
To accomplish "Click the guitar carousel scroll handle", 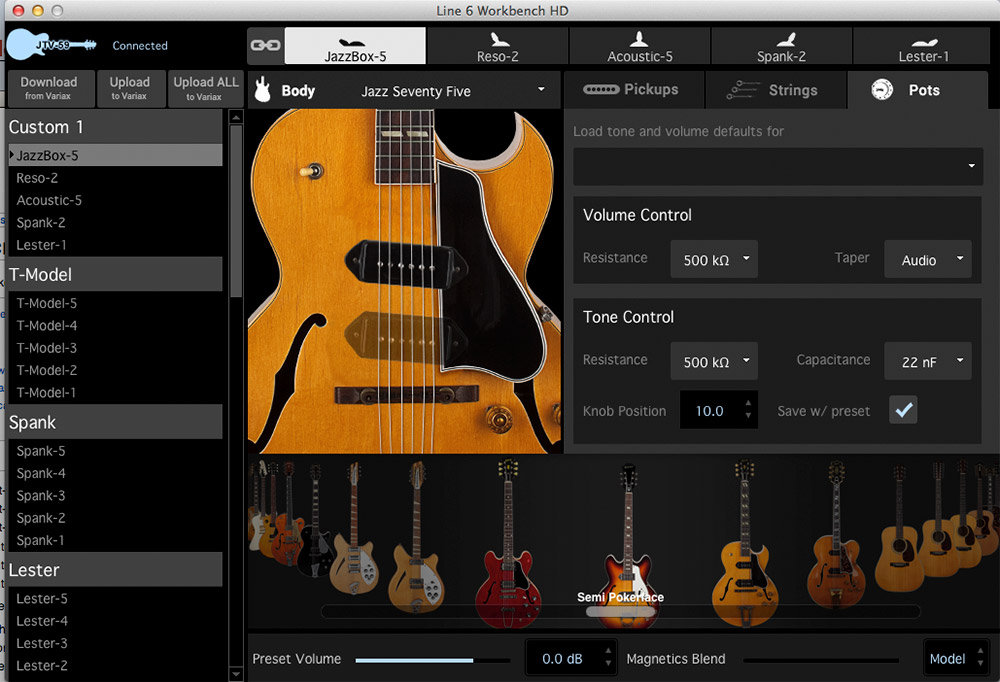I will click(621, 611).
